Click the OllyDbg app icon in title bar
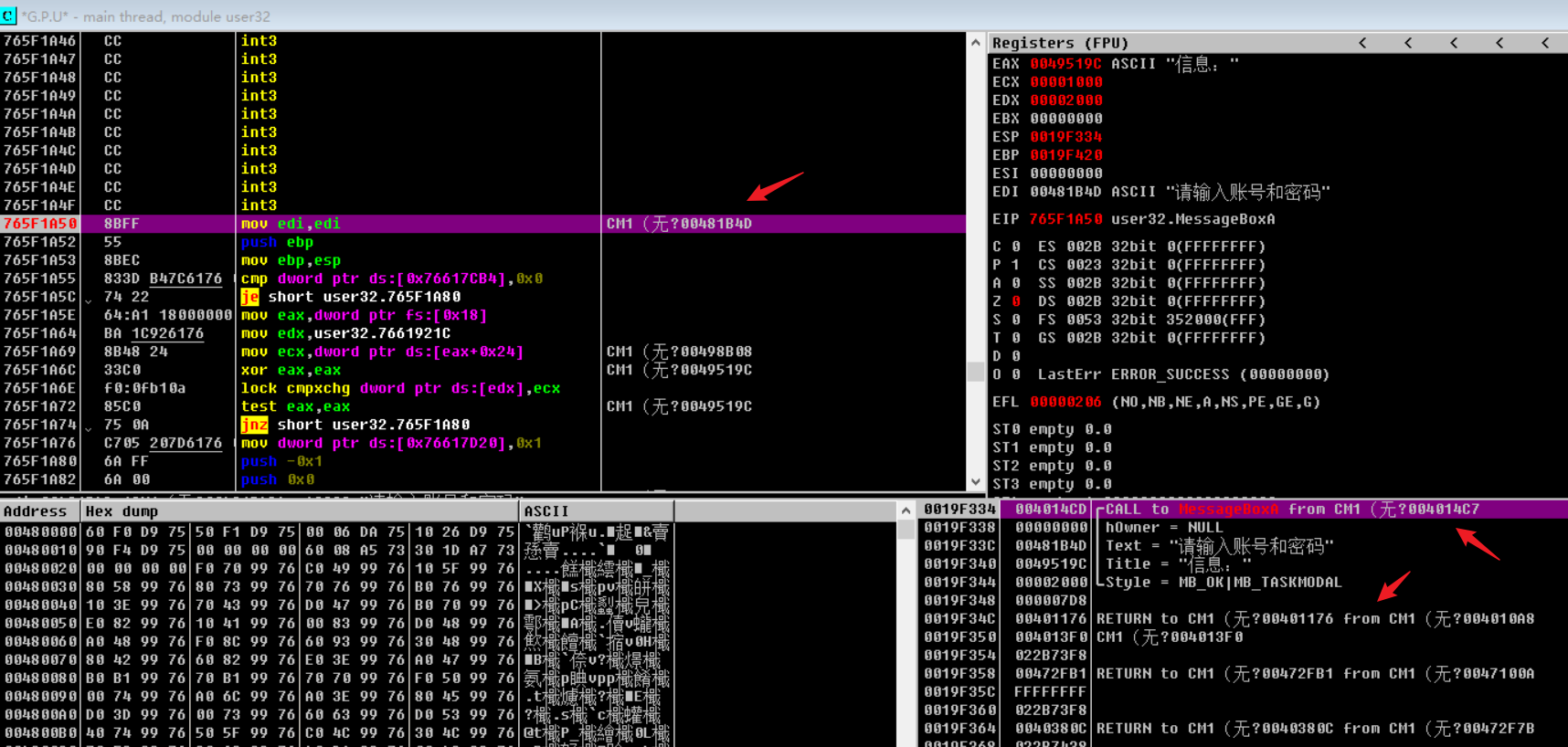This screenshot has width=1568, height=747. point(9,16)
